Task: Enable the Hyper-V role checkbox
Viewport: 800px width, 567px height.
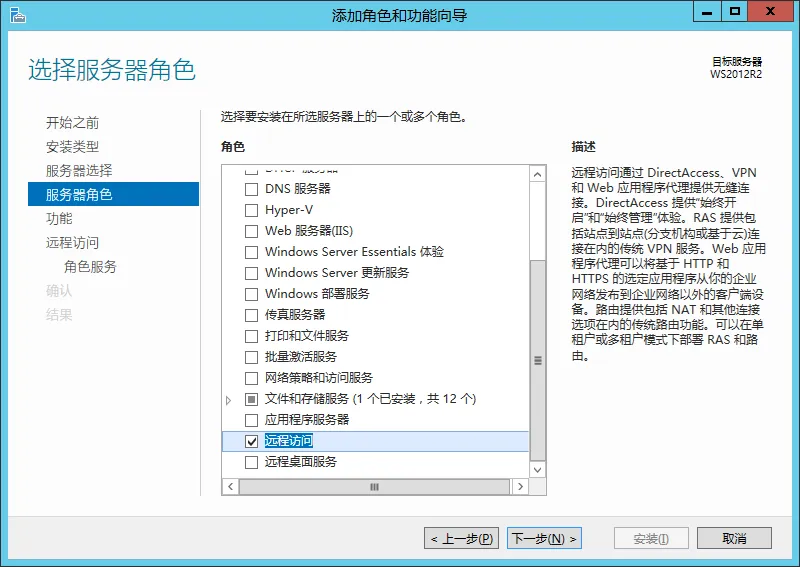Action: tap(252, 210)
